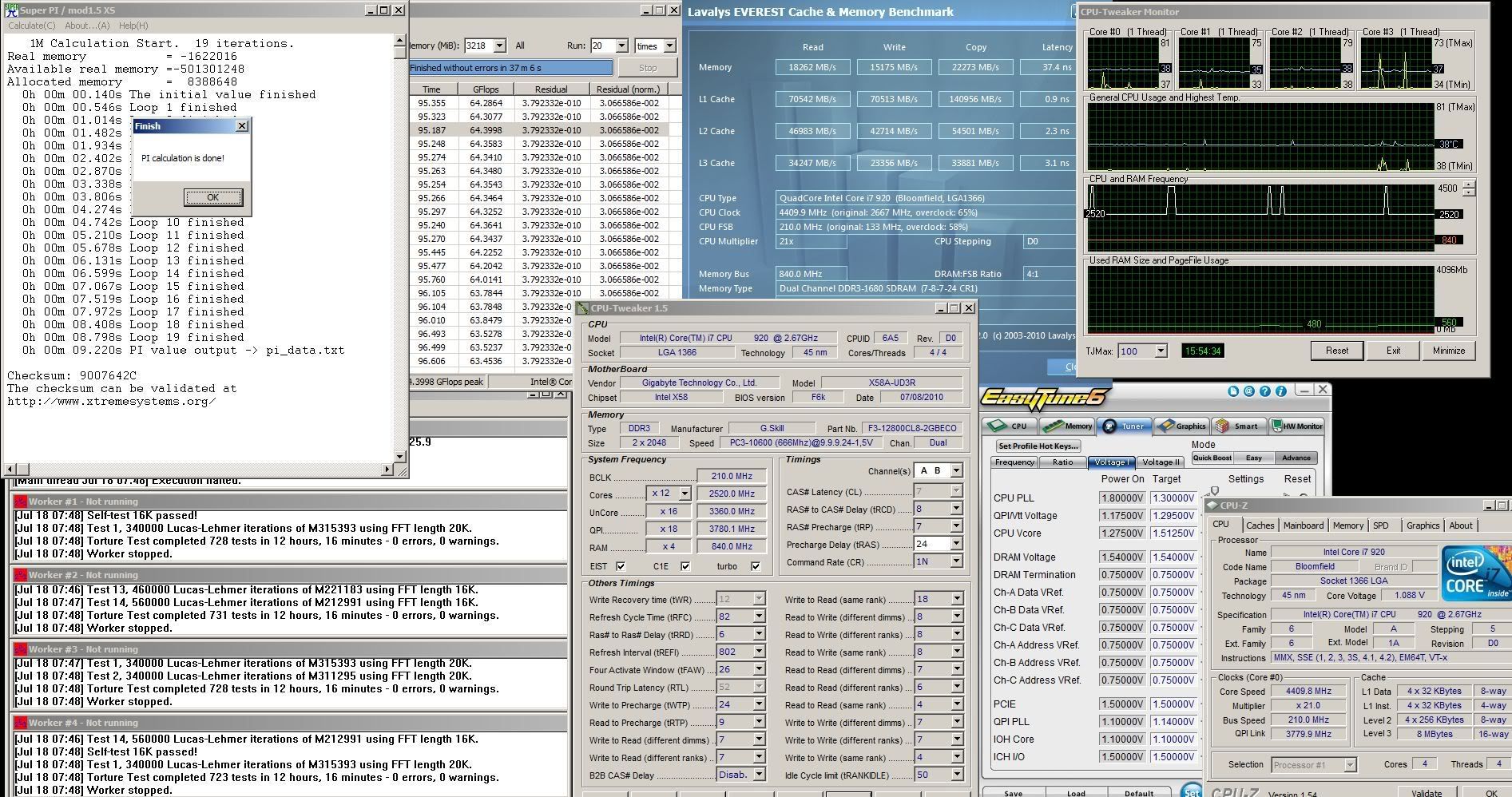1512x797 pixels.
Task: Open the Caches tab in CPU-Z
Action: tap(1260, 525)
